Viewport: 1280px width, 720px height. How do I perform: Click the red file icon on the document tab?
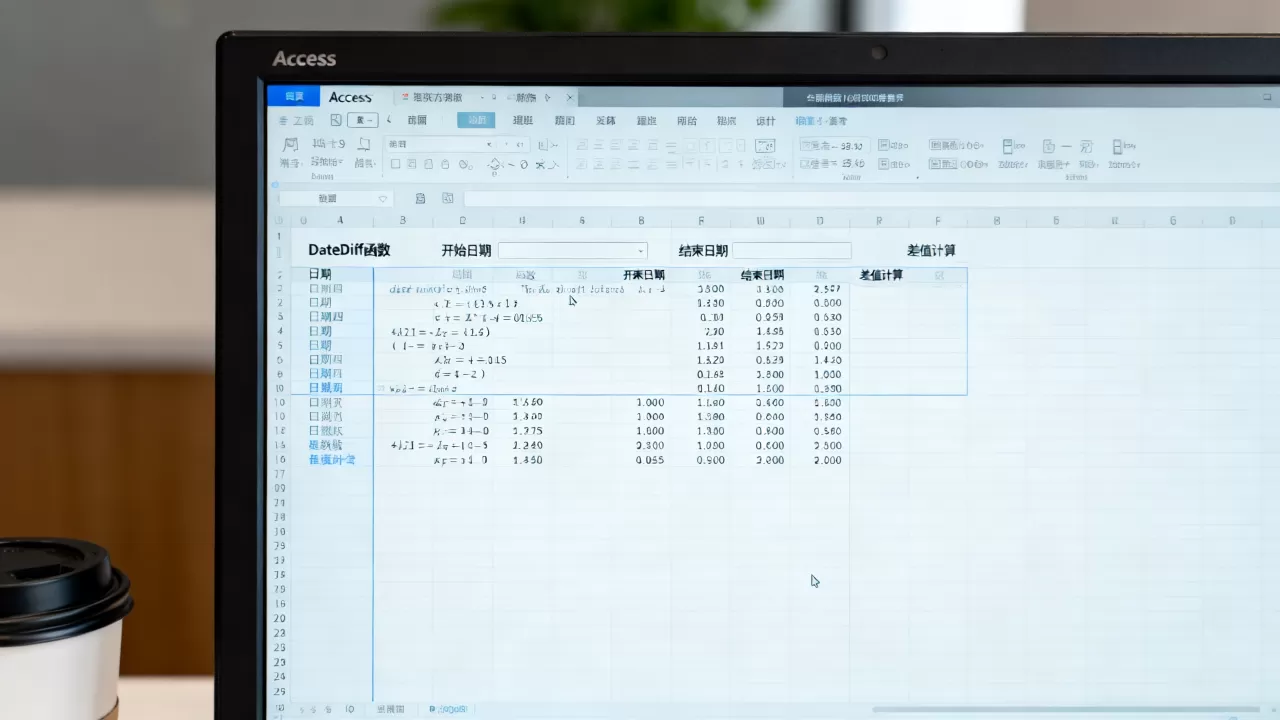pyautogui.click(x=404, y=97)
